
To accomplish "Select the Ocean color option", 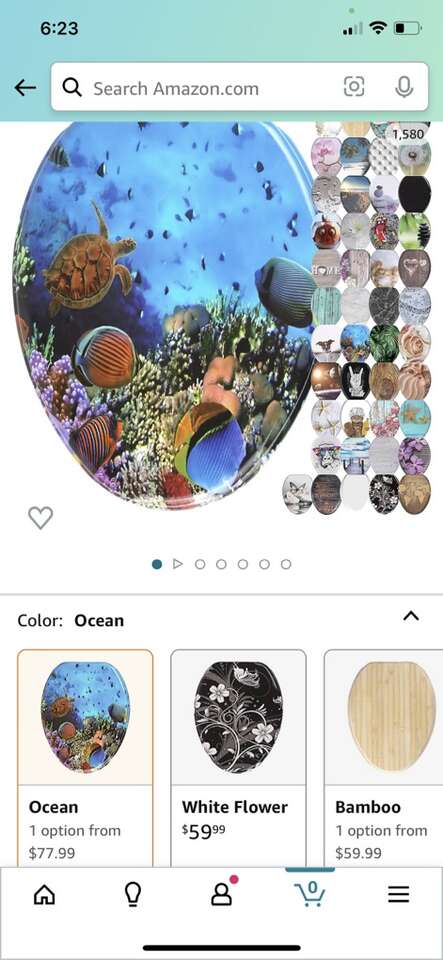I will (85, 758).
